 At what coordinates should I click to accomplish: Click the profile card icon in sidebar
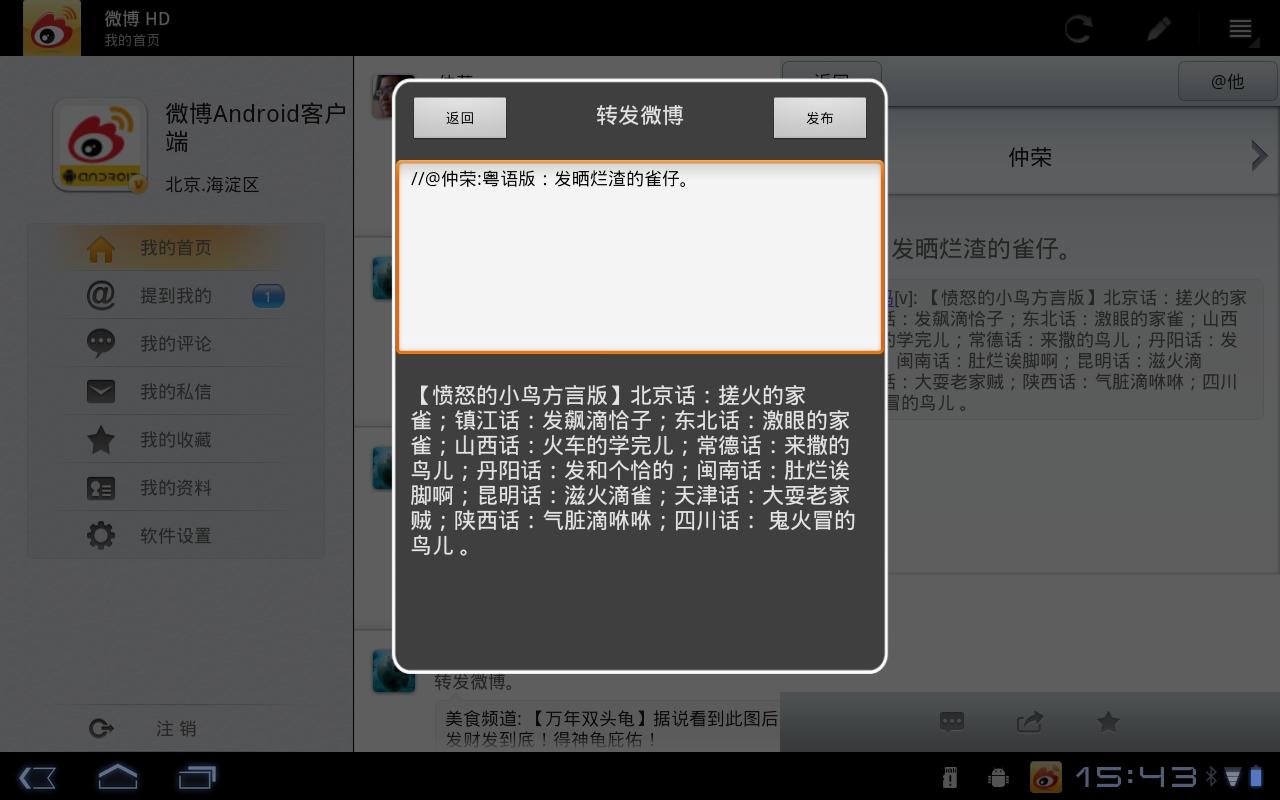point(100,488)
